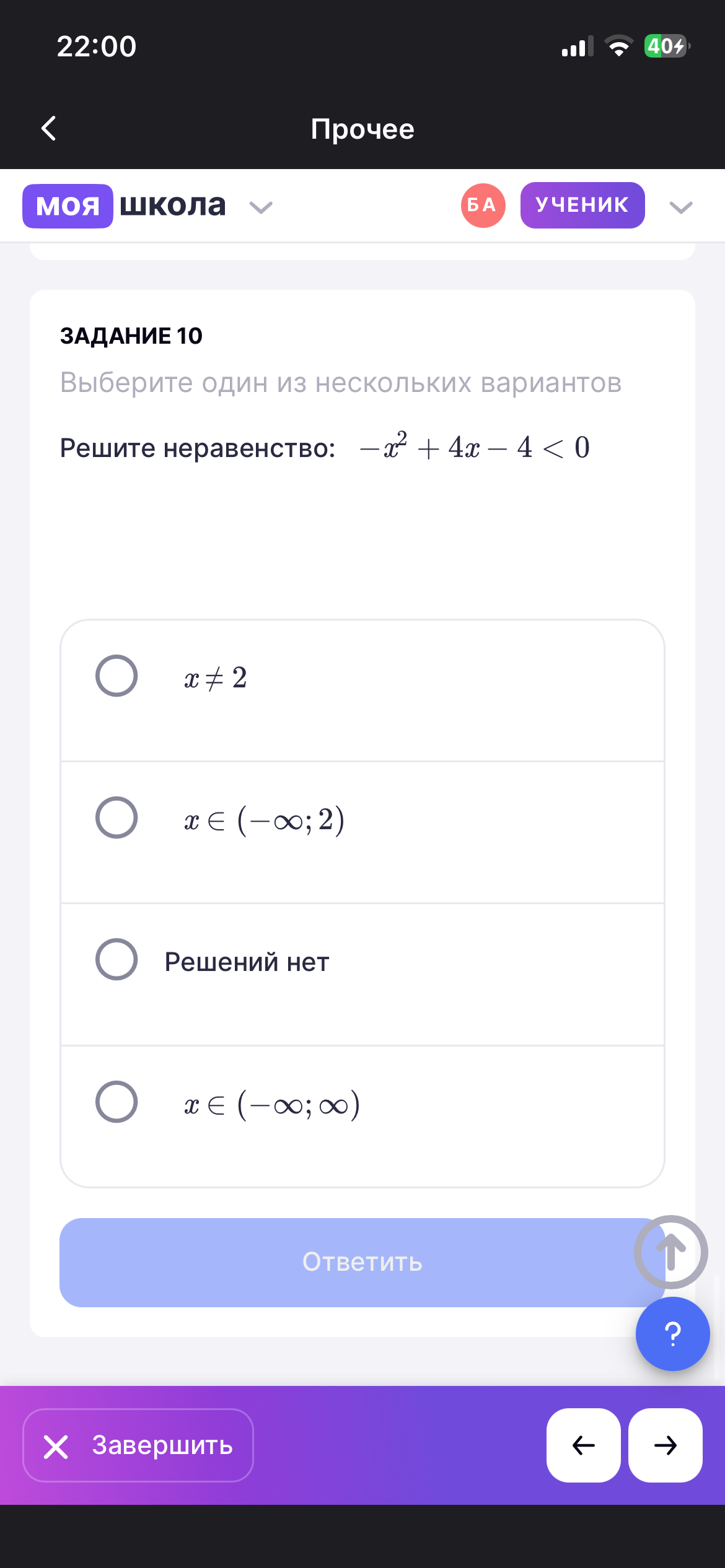Tap the Wi-Fi indicator in status bar

pos(618,46)
